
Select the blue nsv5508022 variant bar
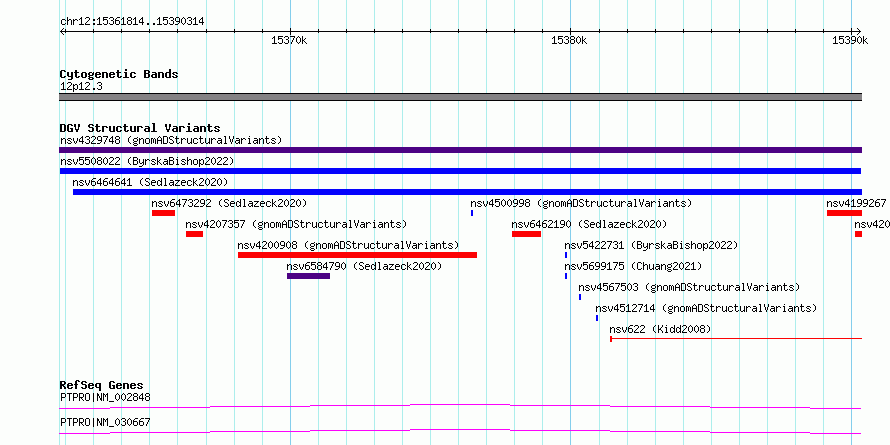[460, 171]
